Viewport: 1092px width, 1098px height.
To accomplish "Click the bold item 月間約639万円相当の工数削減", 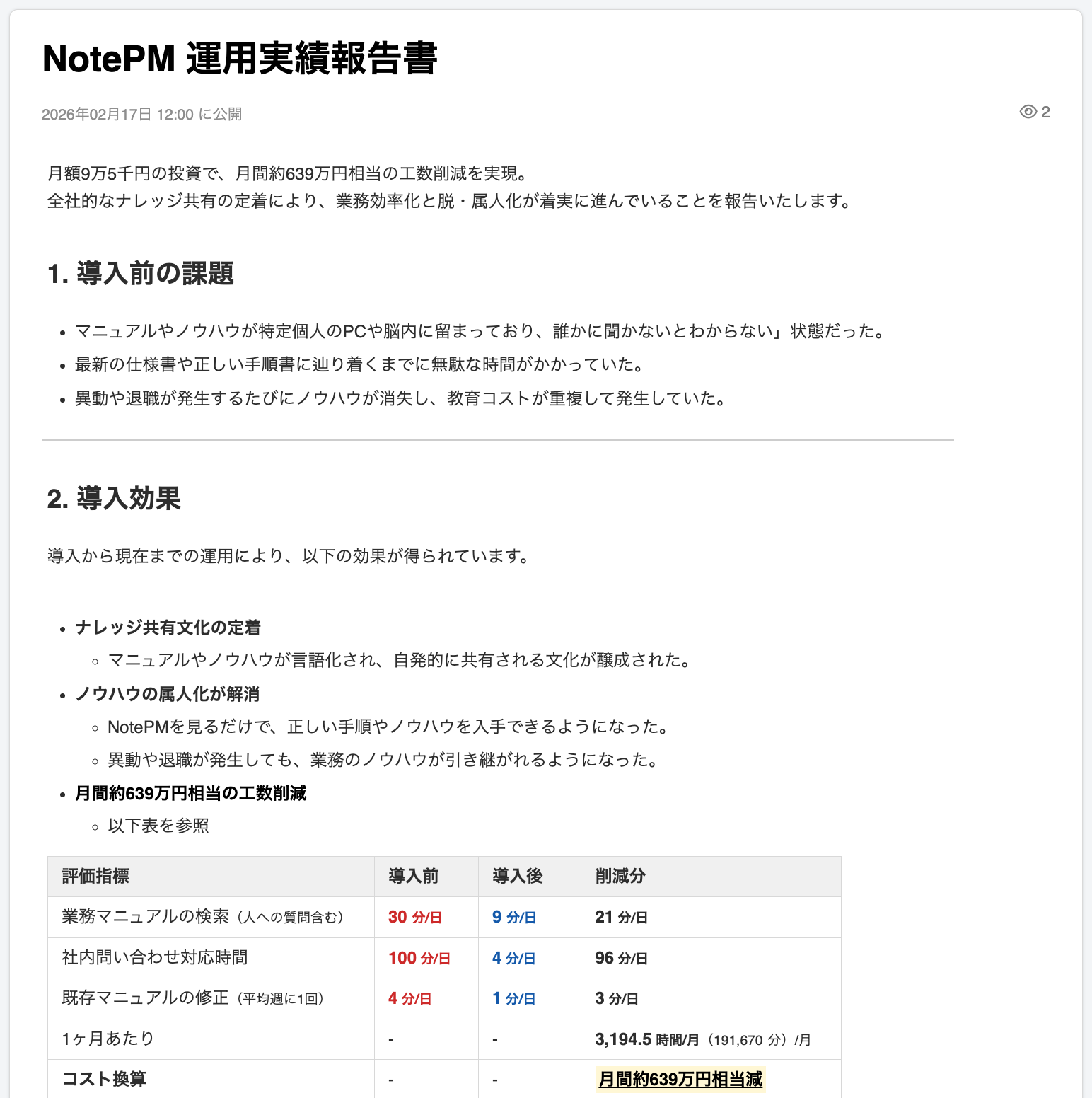I will [190, 793].
